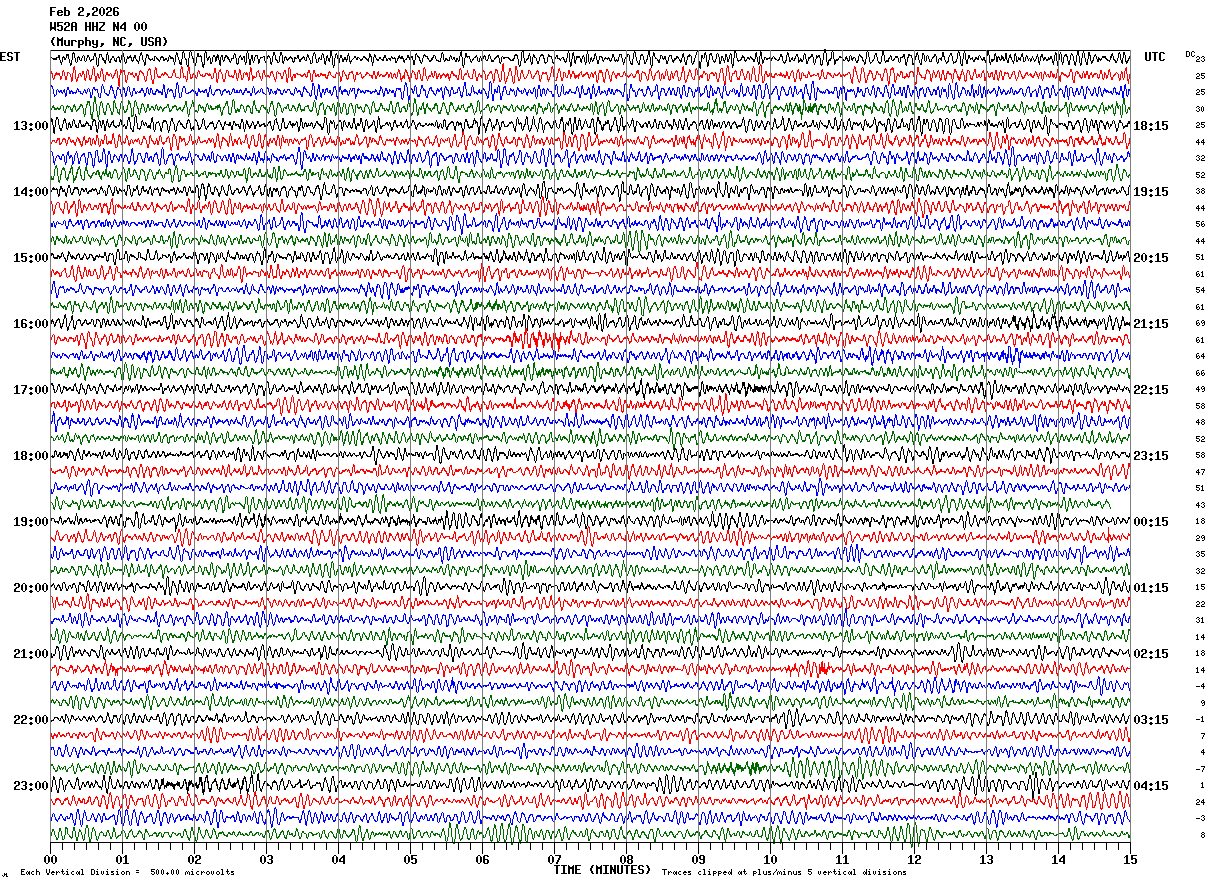
Task: Click minute tick '13' on time axis
Action: (x=986, y=859)
